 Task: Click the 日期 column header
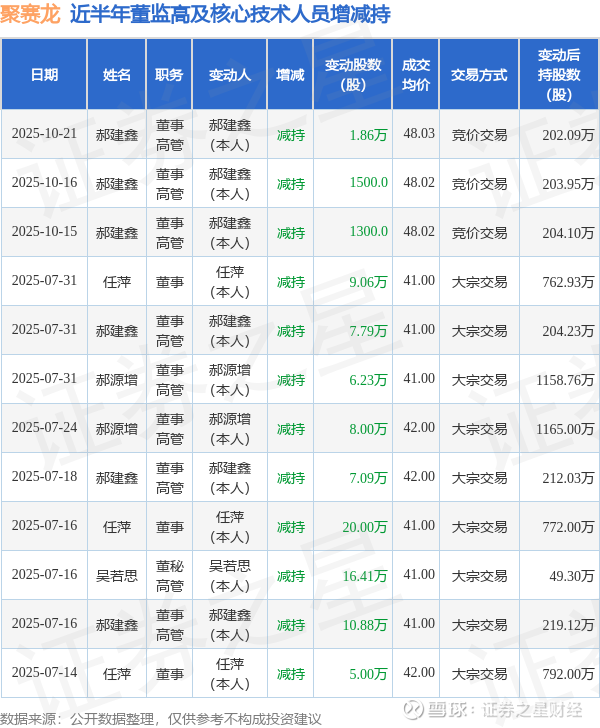(44, 74)
